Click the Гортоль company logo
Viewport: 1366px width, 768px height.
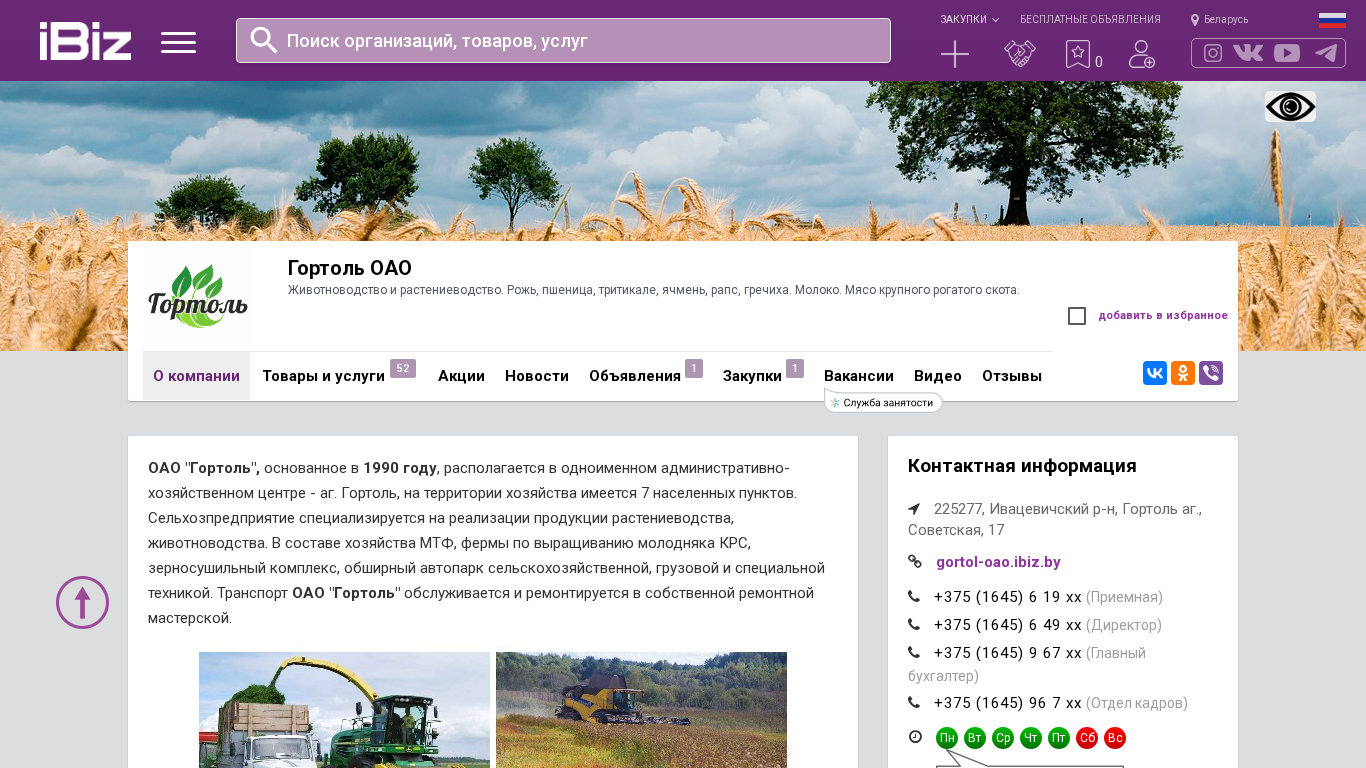tap(197, 297)
